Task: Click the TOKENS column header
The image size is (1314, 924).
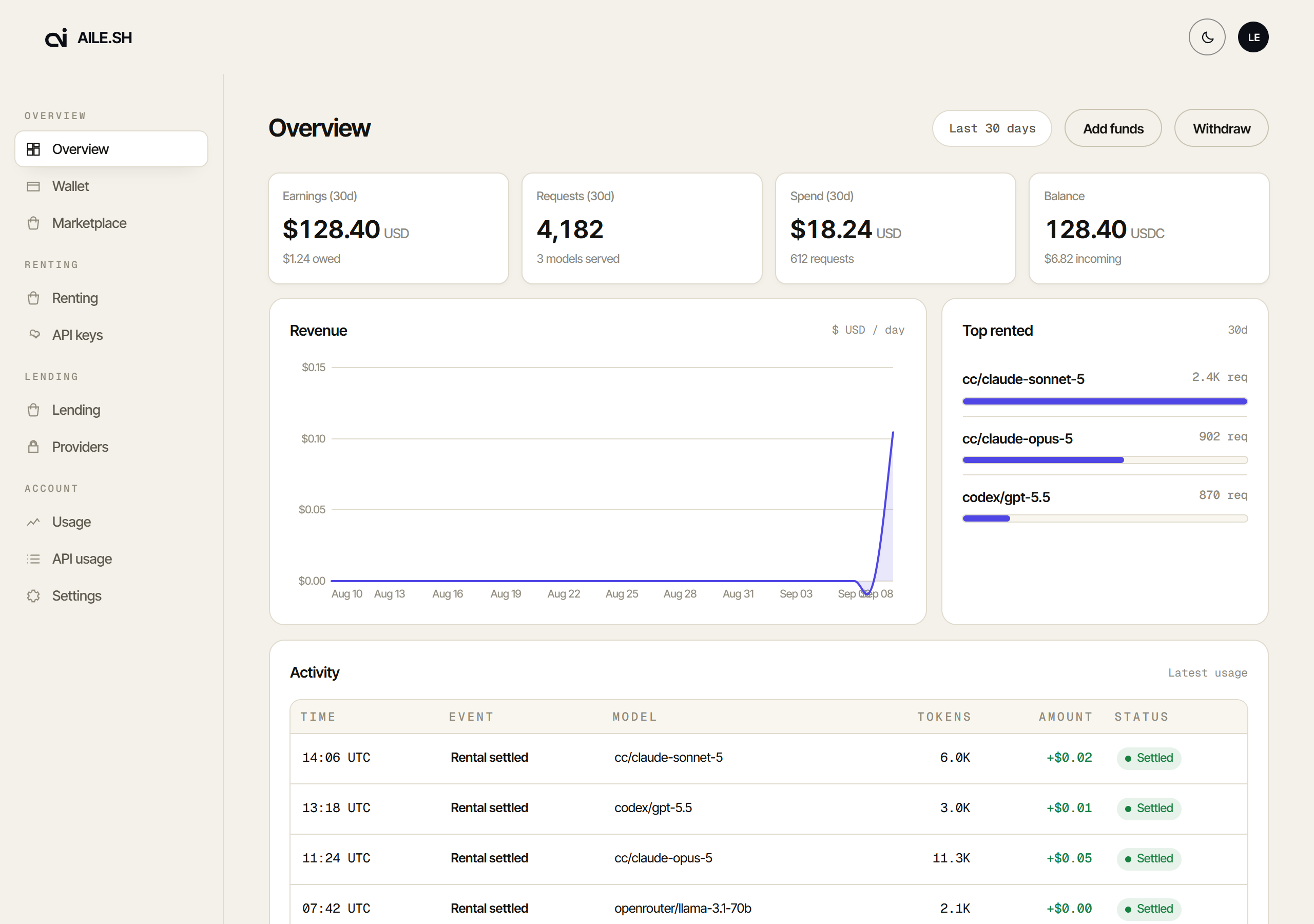Action: [x=944, y=717]
